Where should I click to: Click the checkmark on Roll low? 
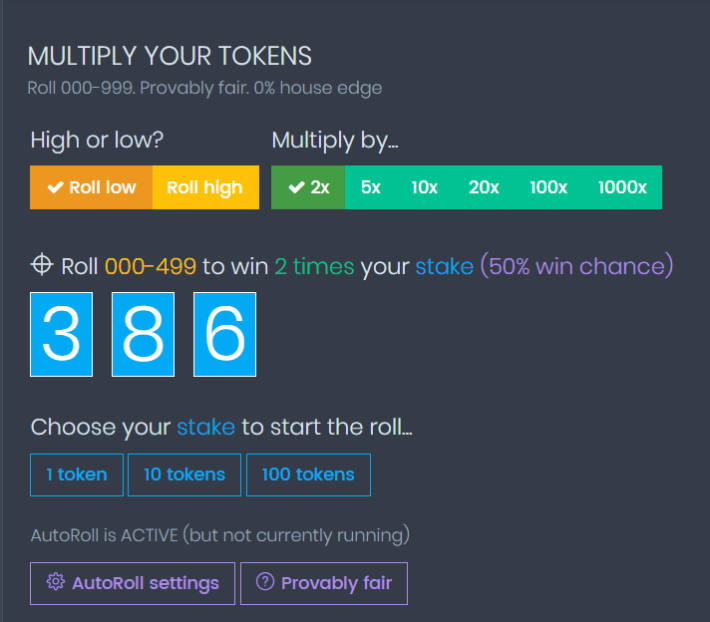(x=55, y=187)
